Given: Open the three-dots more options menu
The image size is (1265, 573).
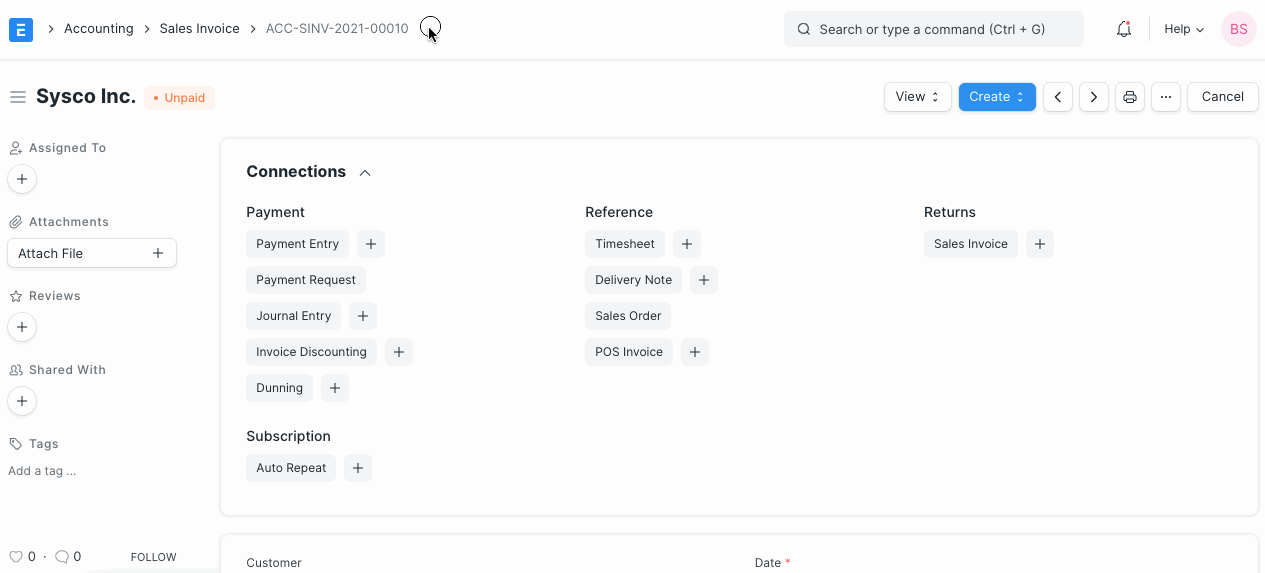Looking at the screenshot, I should [x=1166, y=97].
